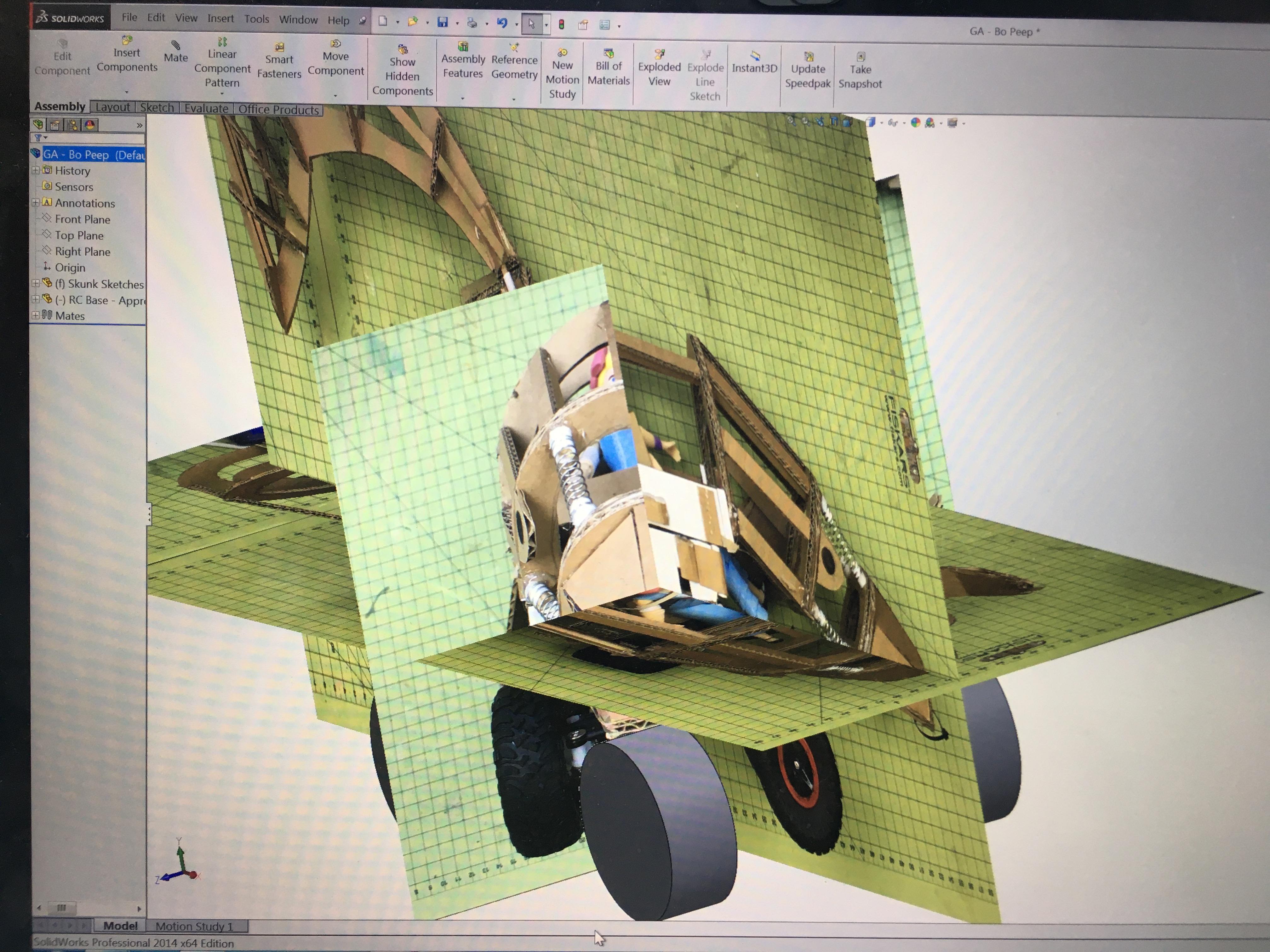Viewport: 1270px width, 952px height.
Task: Select Top Plane in feature tree
Action: (79, 235)
